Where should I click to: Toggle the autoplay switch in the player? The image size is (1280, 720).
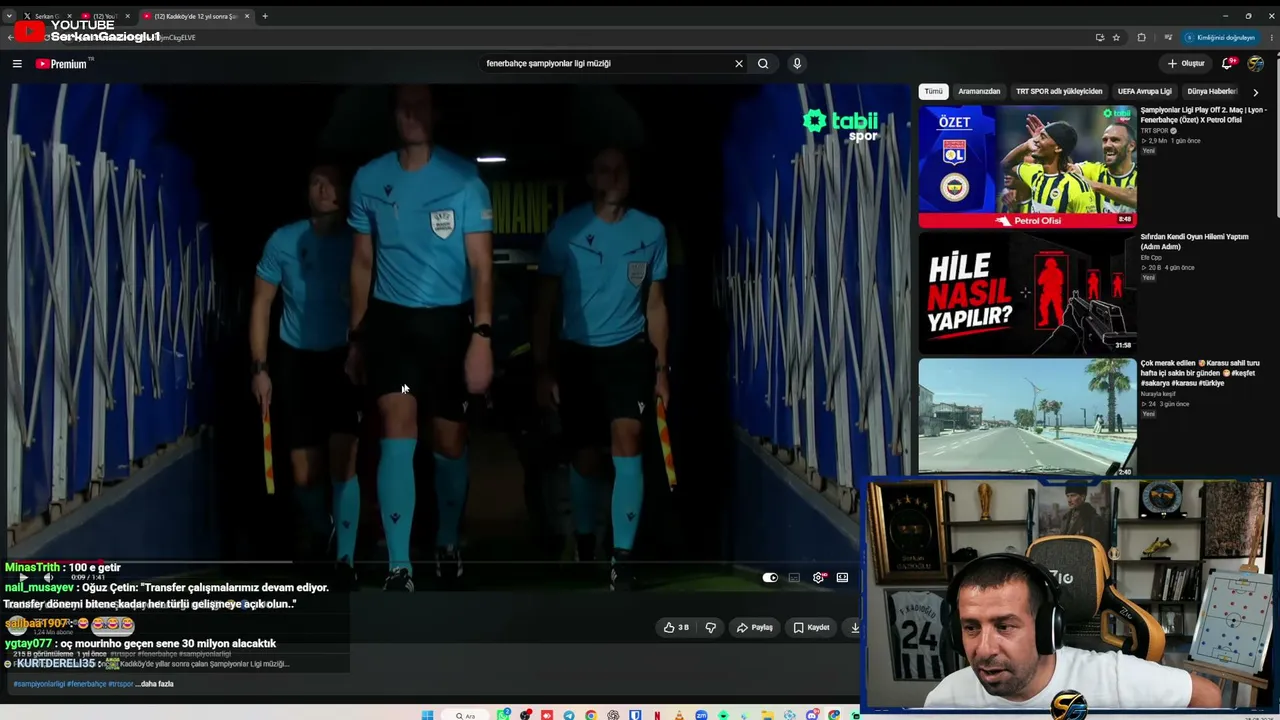coord(770,578)
